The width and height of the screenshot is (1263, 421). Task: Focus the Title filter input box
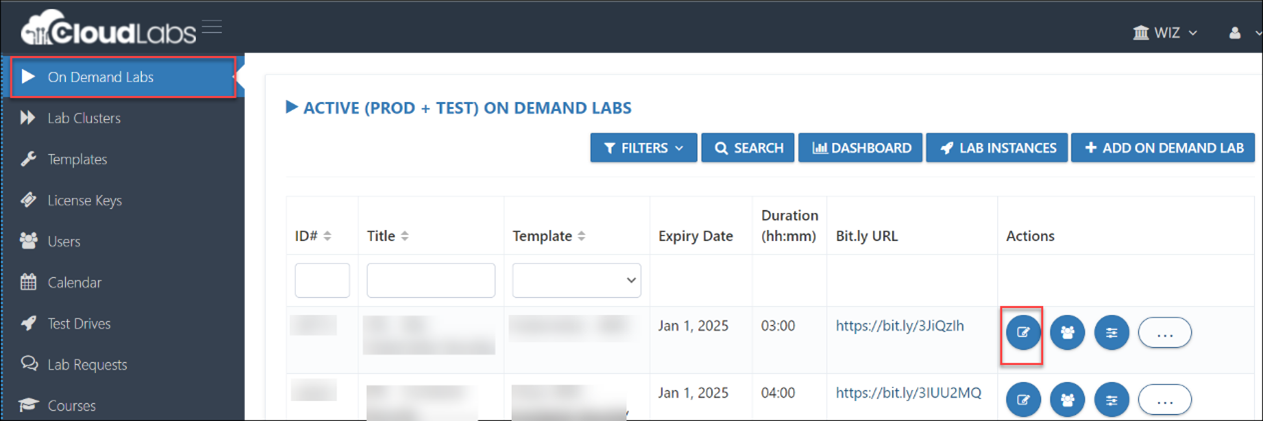[431, 280]
